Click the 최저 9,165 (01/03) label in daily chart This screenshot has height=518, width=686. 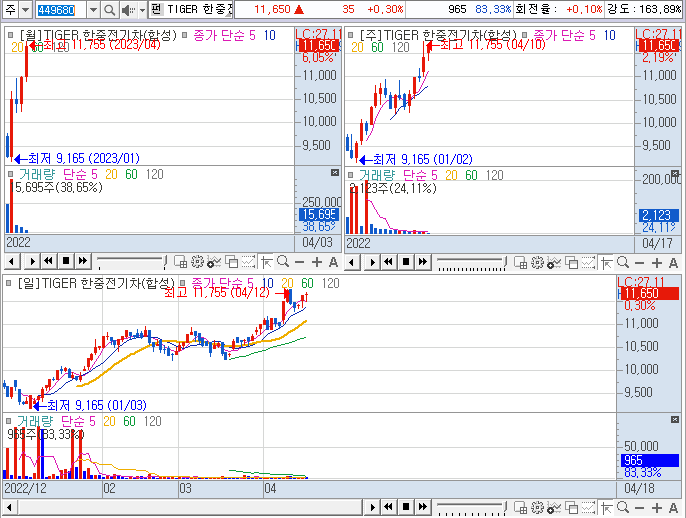tap(97, 405)
